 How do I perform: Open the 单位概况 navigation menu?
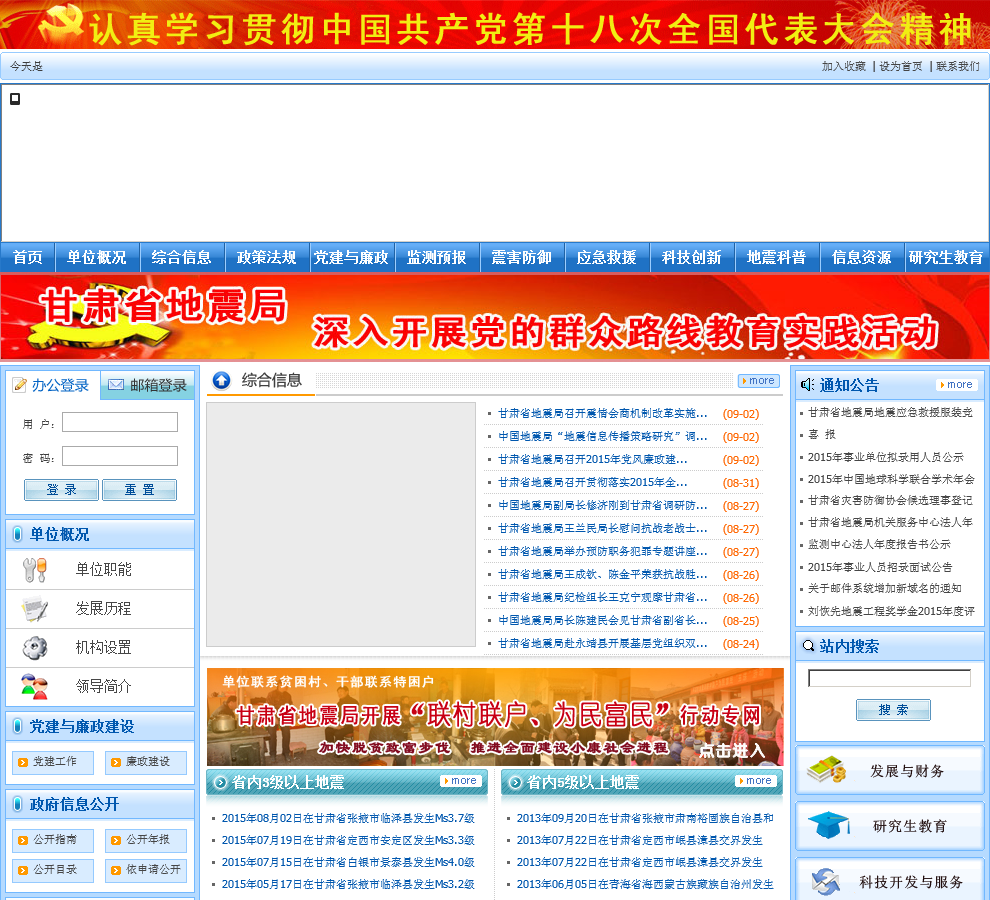click(97, 257)
